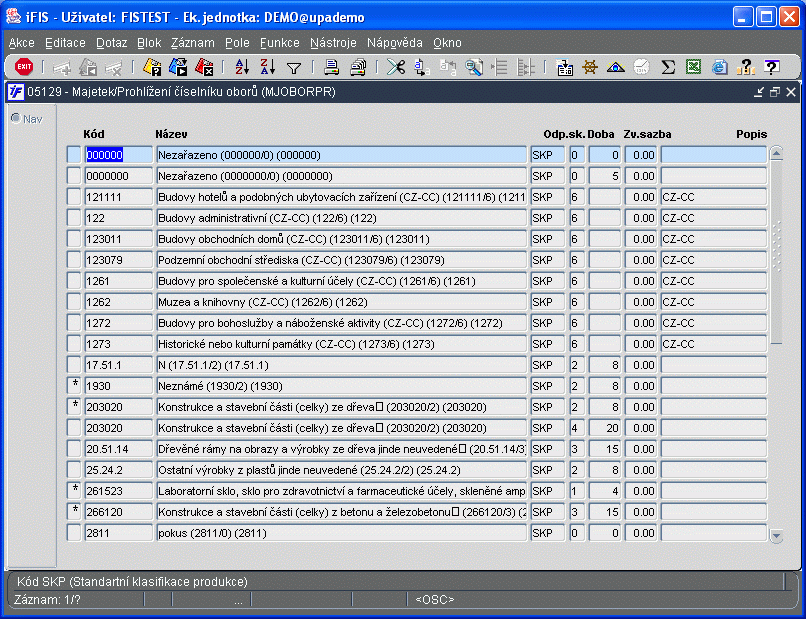This screenshot has width=806, height=619.
Task: Click the Název field for Muzea a knihovny
Action: 341,302
